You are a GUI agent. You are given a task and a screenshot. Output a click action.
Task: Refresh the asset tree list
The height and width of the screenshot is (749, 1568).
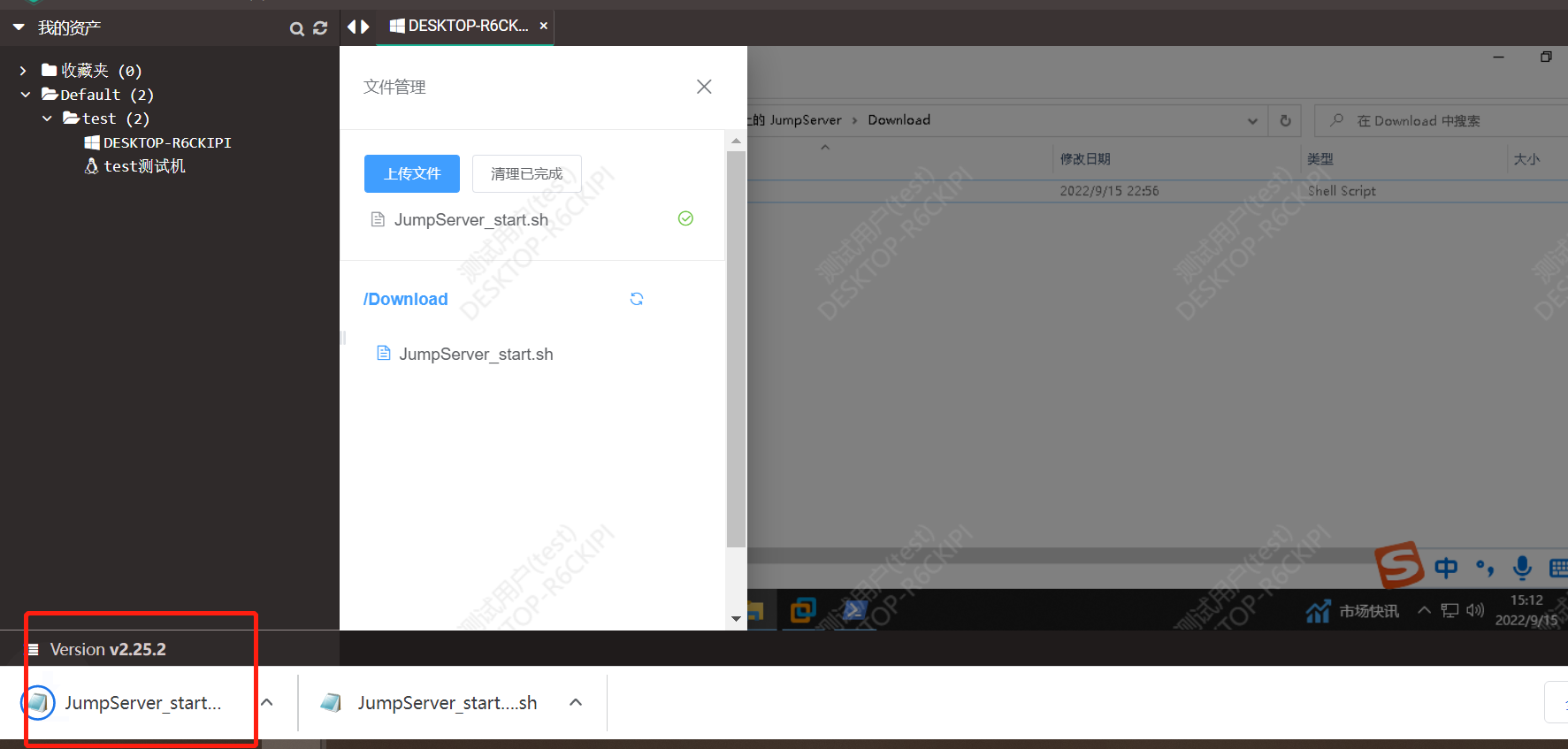[x=320, y=28]
